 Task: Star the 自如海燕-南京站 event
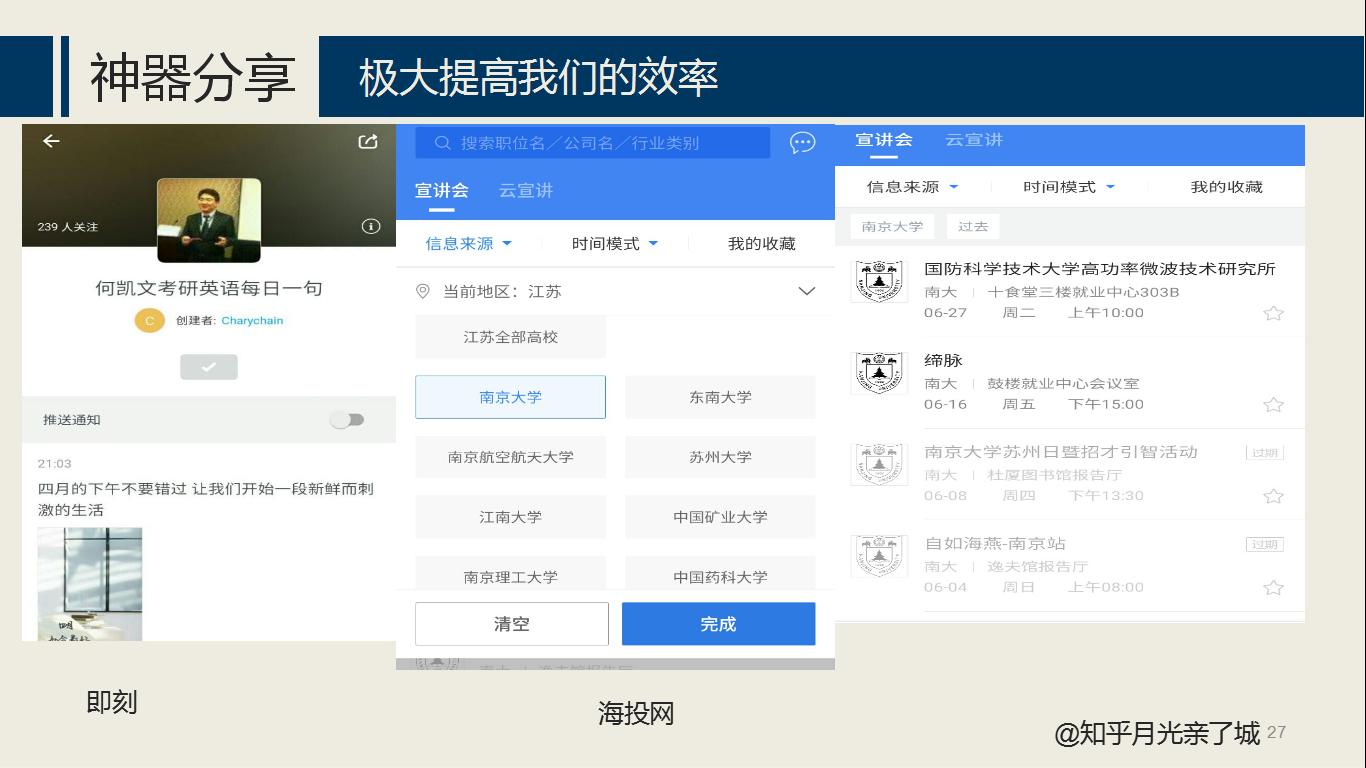click(1273, 588)
